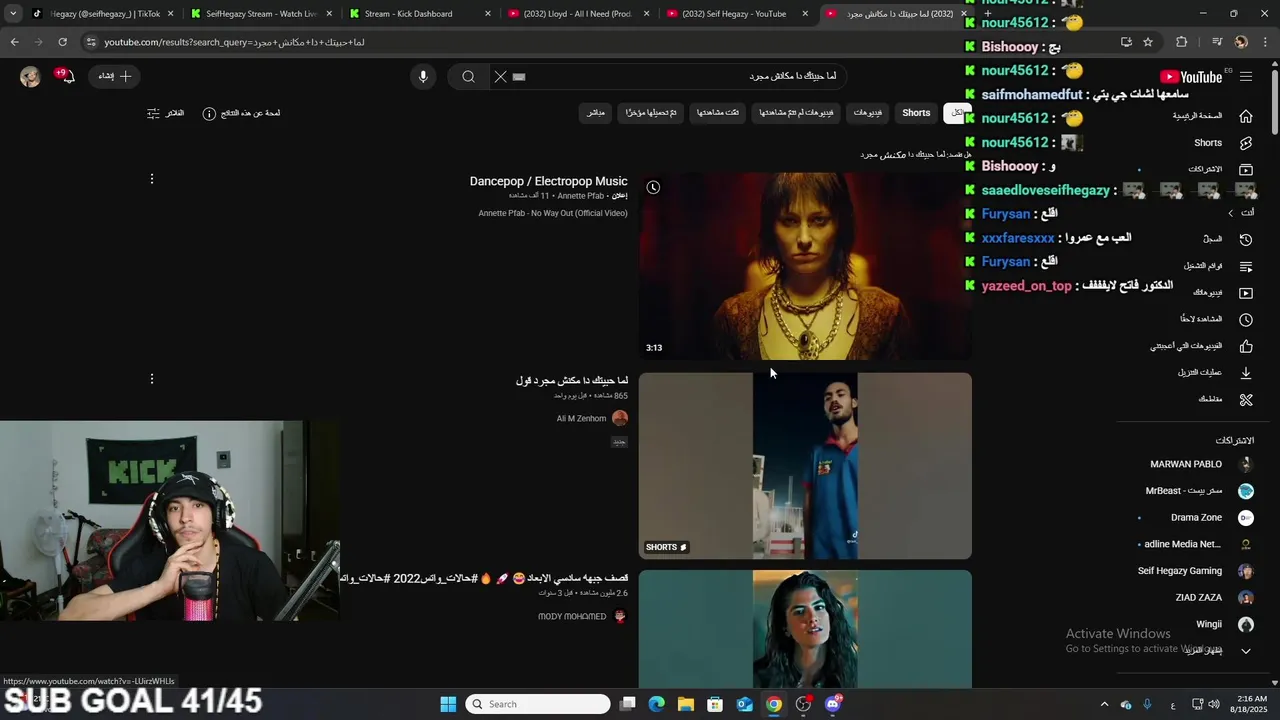This screenshot has height=720, width=1280.
Task: Switch to the TikTok browser tab
Action: [103, 14]
